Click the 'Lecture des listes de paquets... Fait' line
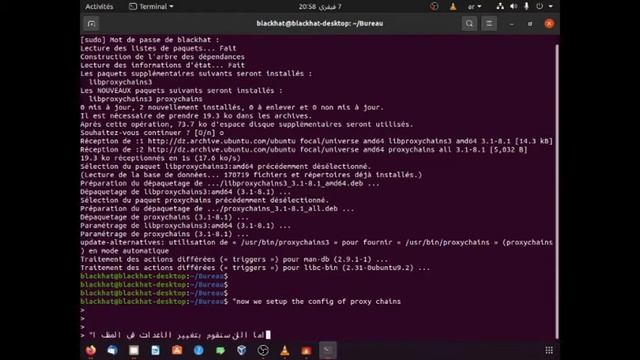The image size is (640, 360). pyautogui.click(x=158, y=48)
